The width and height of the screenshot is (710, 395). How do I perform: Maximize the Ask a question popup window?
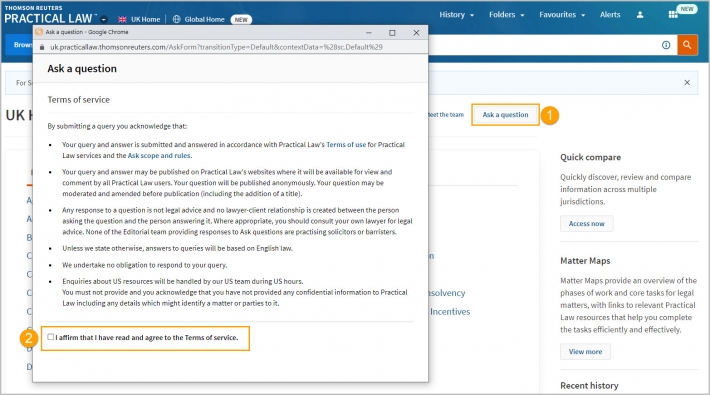coord(392,33)
